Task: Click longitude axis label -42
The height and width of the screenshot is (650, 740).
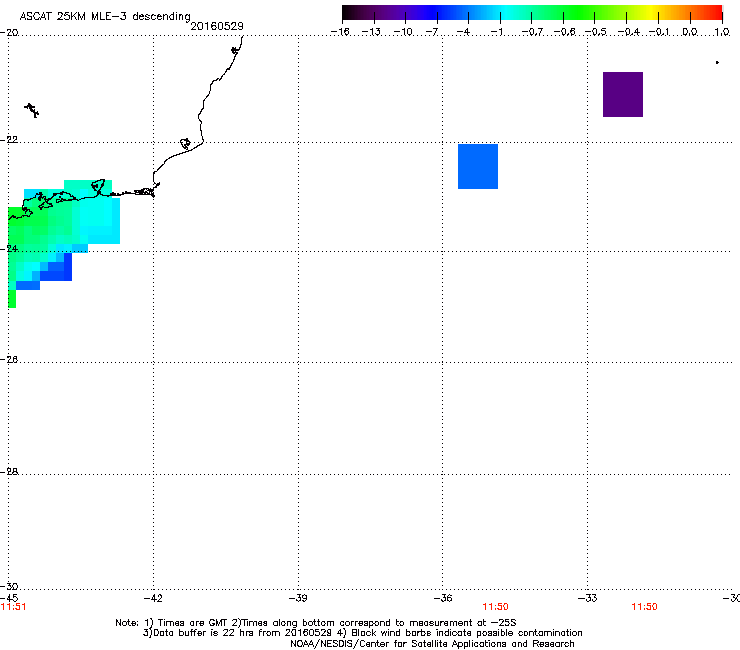Action: pos(152,598)
